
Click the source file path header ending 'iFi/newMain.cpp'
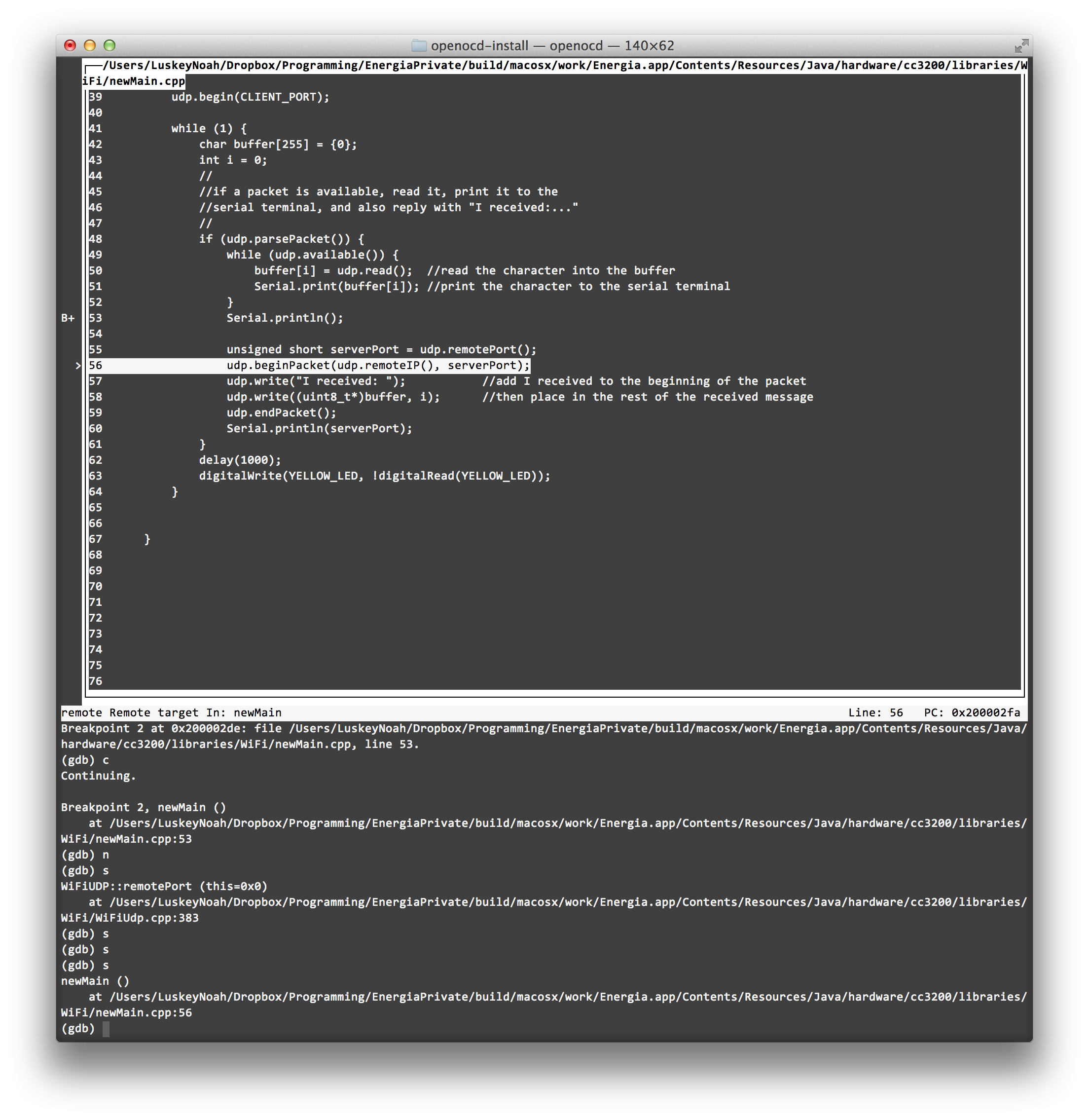[x=555, y=73]
